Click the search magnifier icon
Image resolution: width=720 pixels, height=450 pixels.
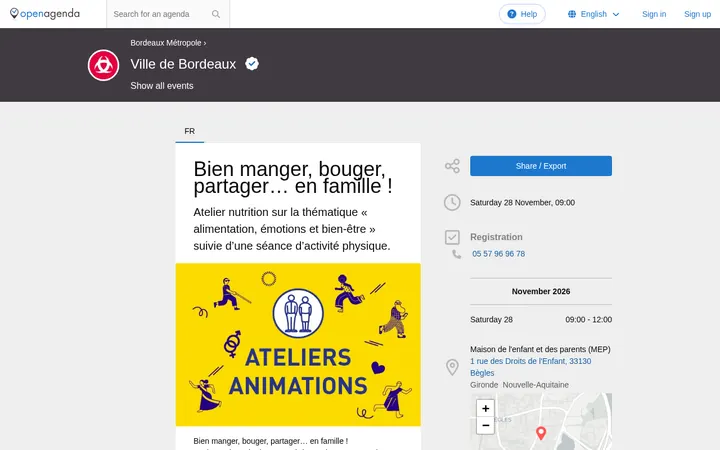tap(216, 14)
